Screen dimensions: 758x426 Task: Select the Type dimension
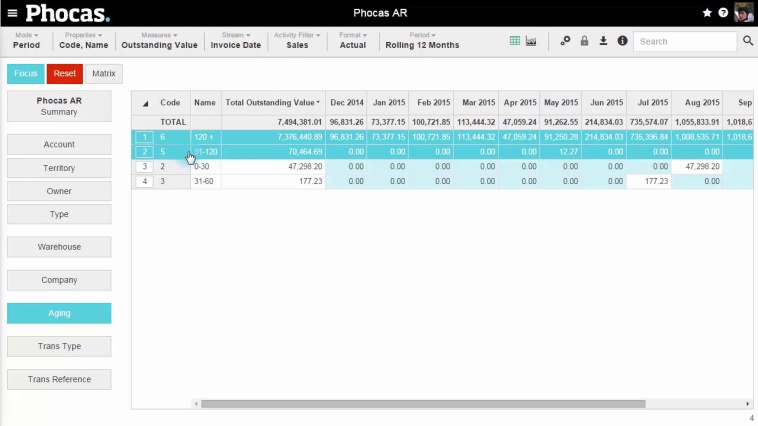[x=59, y=214]
